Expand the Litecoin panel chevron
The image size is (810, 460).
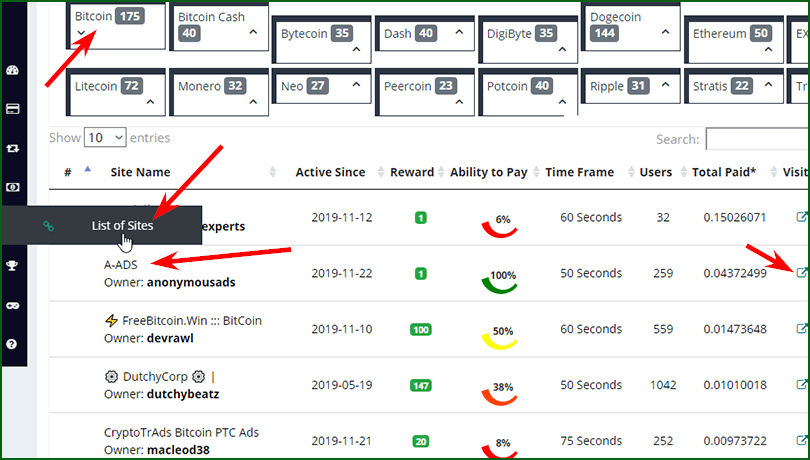150,102
